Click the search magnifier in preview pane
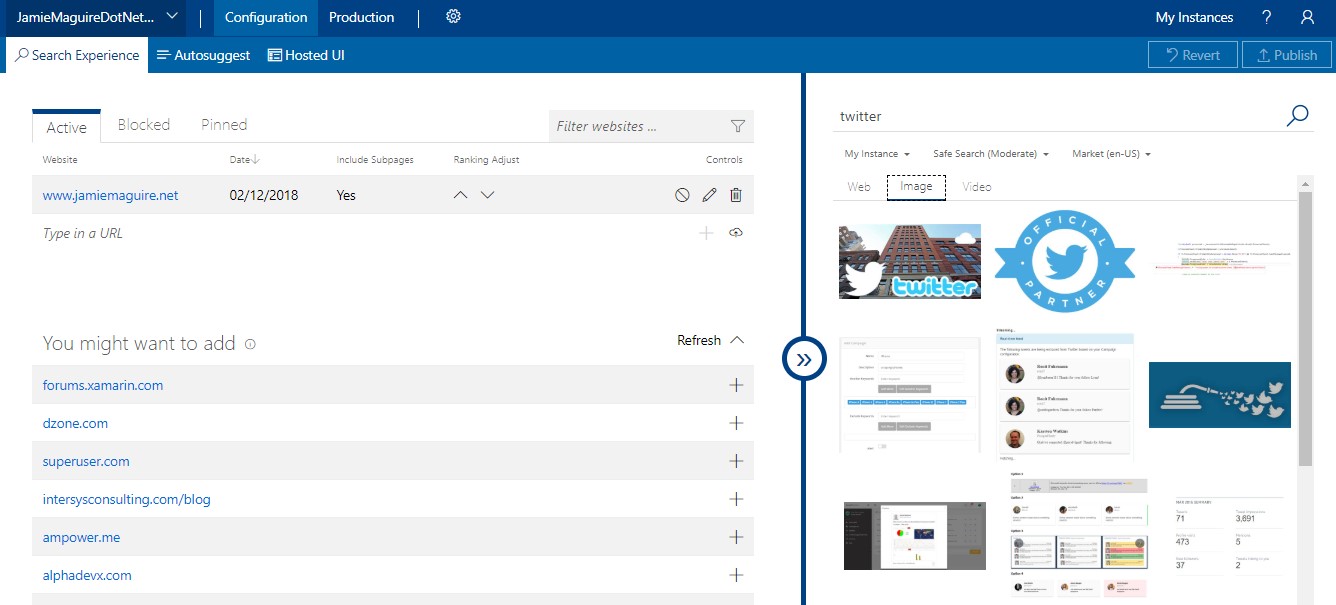This screenshot has height=605, width=1336. pos(1297,116)
